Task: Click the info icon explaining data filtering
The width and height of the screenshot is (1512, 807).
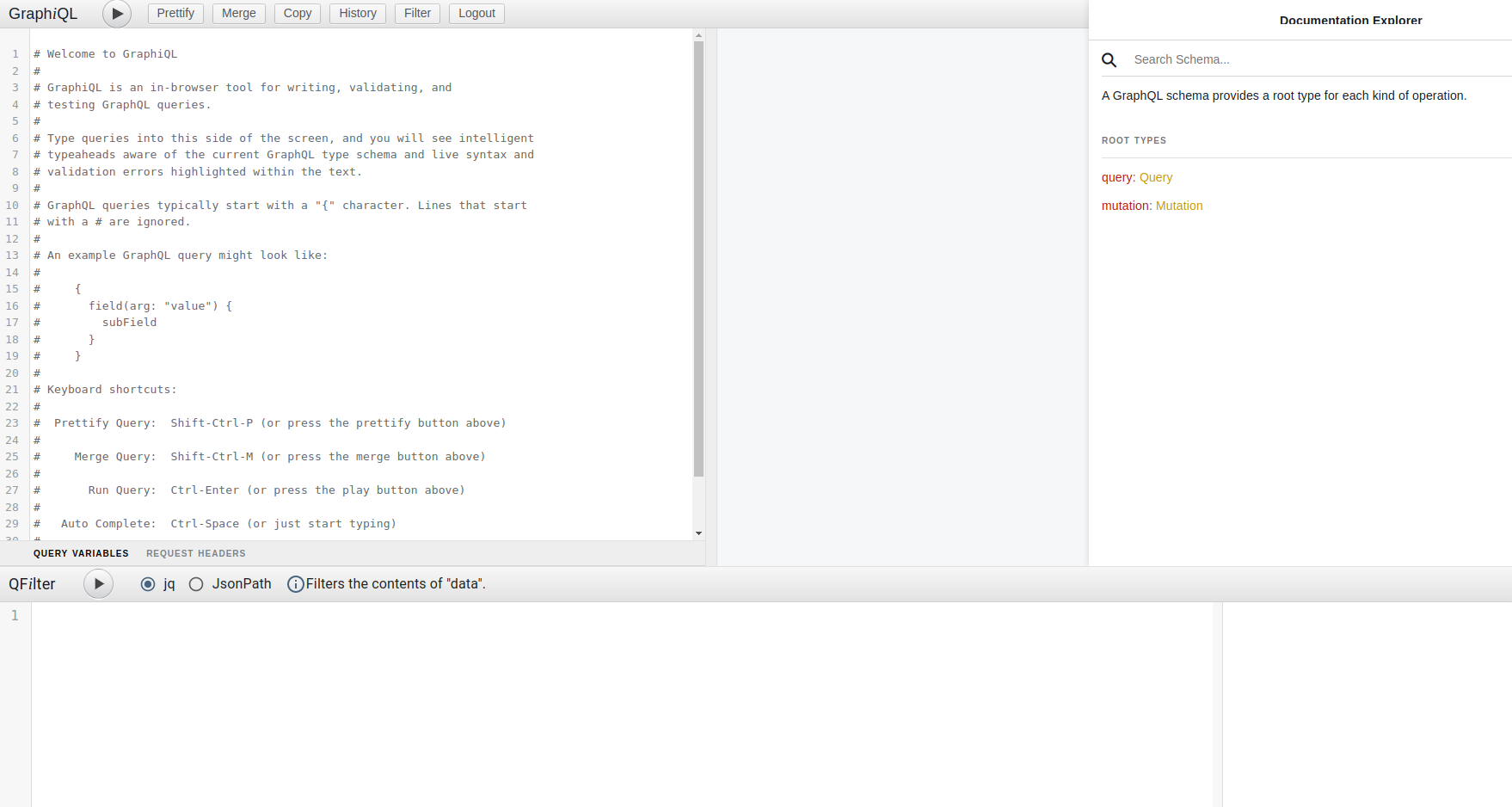Action: click(295, 583)
